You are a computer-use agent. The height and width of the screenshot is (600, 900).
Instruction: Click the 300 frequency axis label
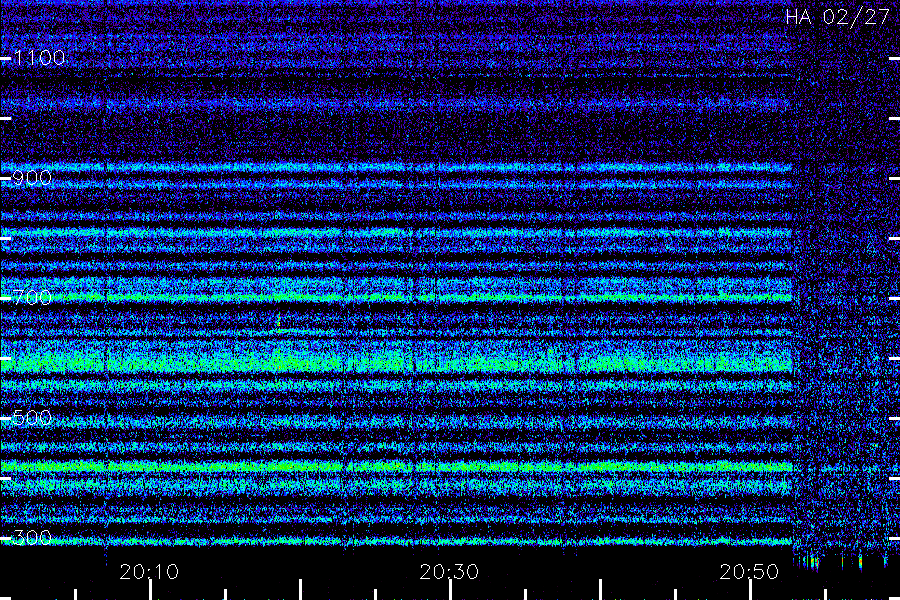click(x=32, y=537)
